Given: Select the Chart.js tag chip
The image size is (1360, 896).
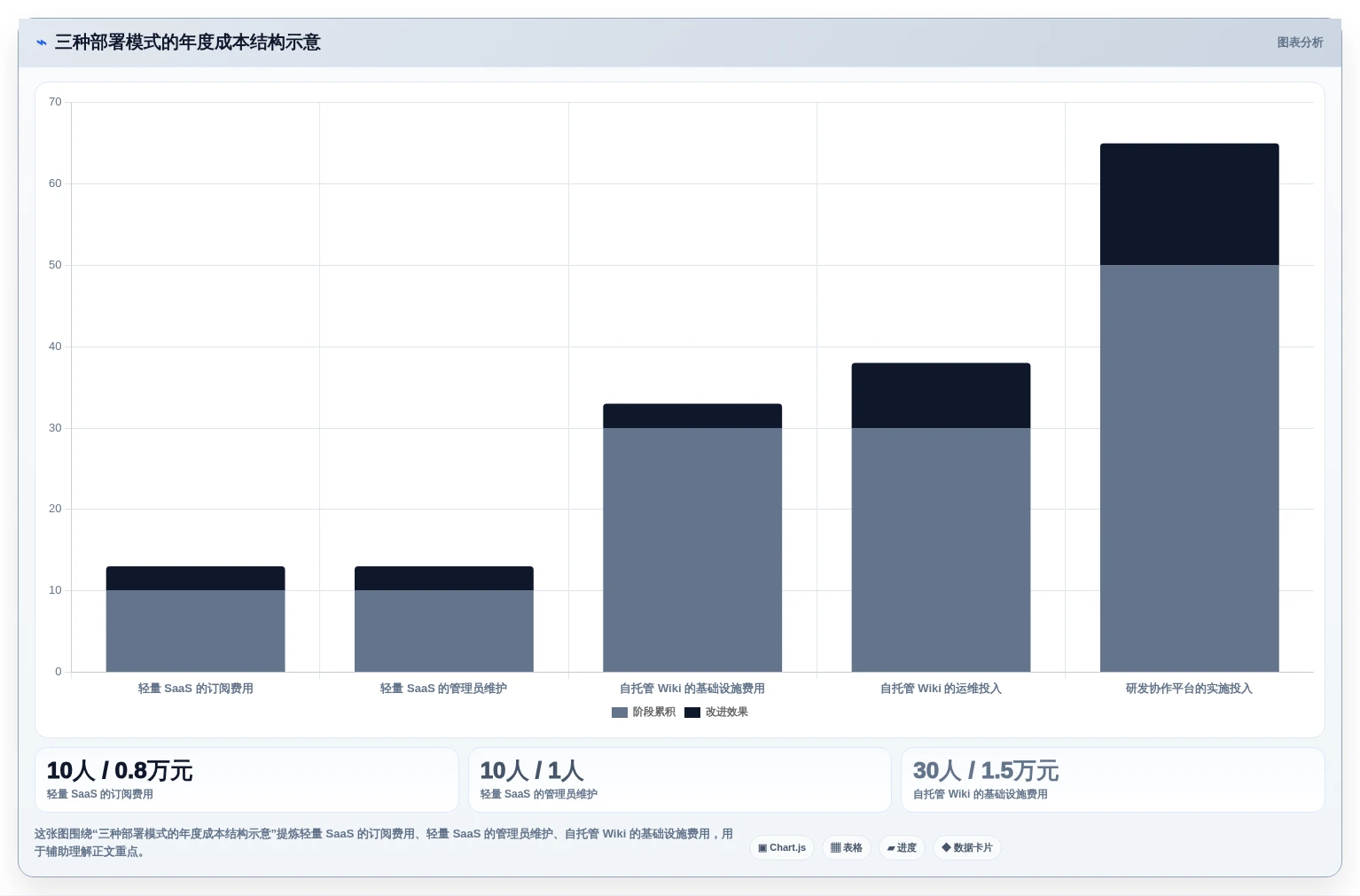Looking at the screenshot, I should tap(782, 848).
